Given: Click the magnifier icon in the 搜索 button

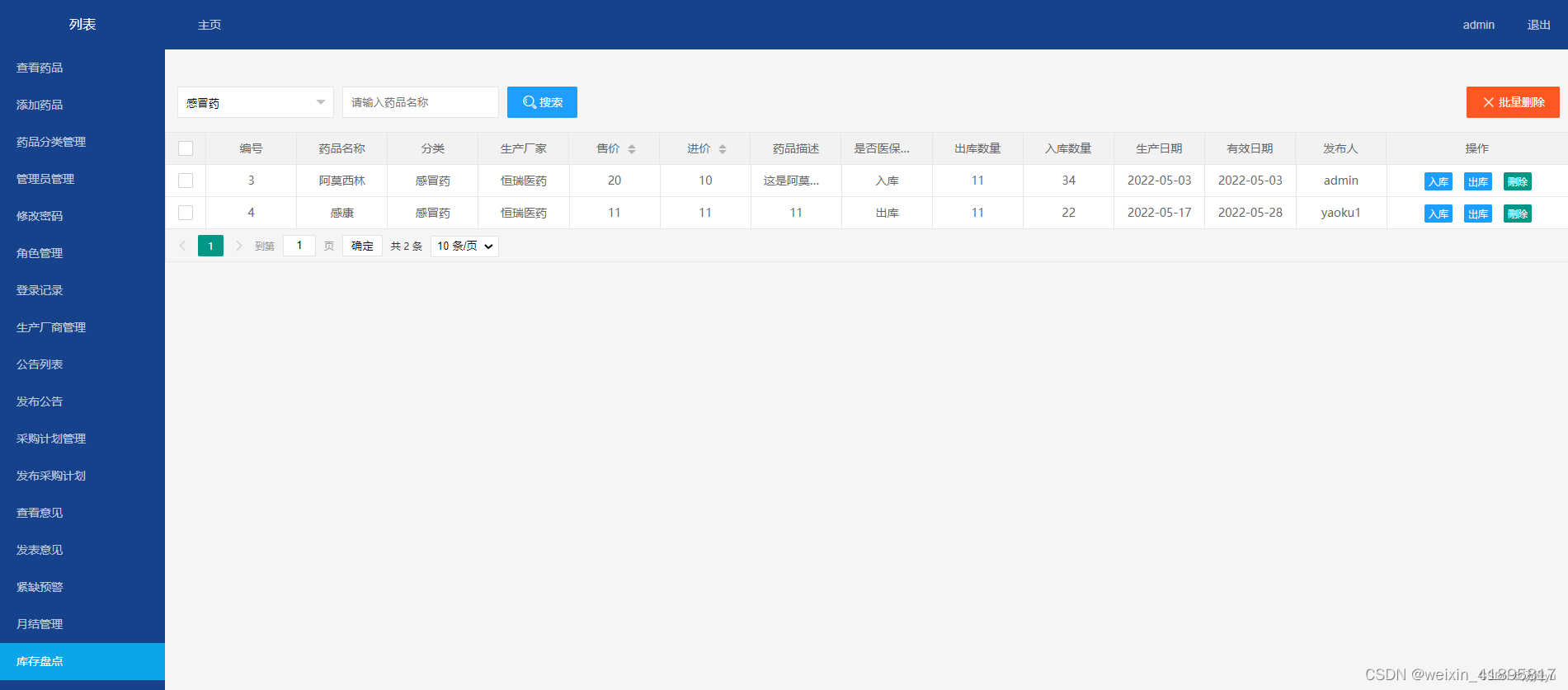Looking at the screenshot, I should tap(530, 102).
